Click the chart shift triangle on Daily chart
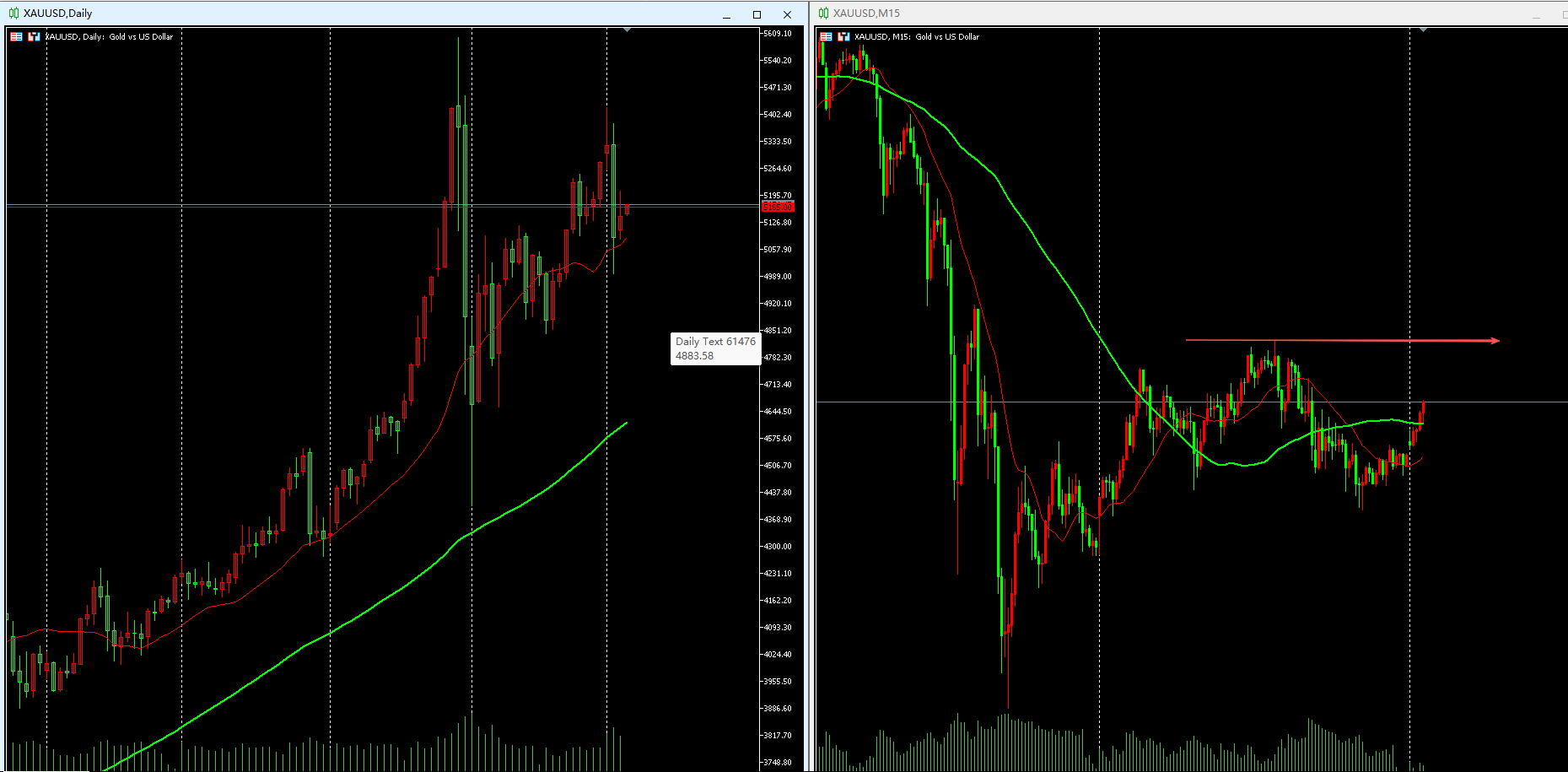This screenshot has width=1568, height=772. coord(627,30)
